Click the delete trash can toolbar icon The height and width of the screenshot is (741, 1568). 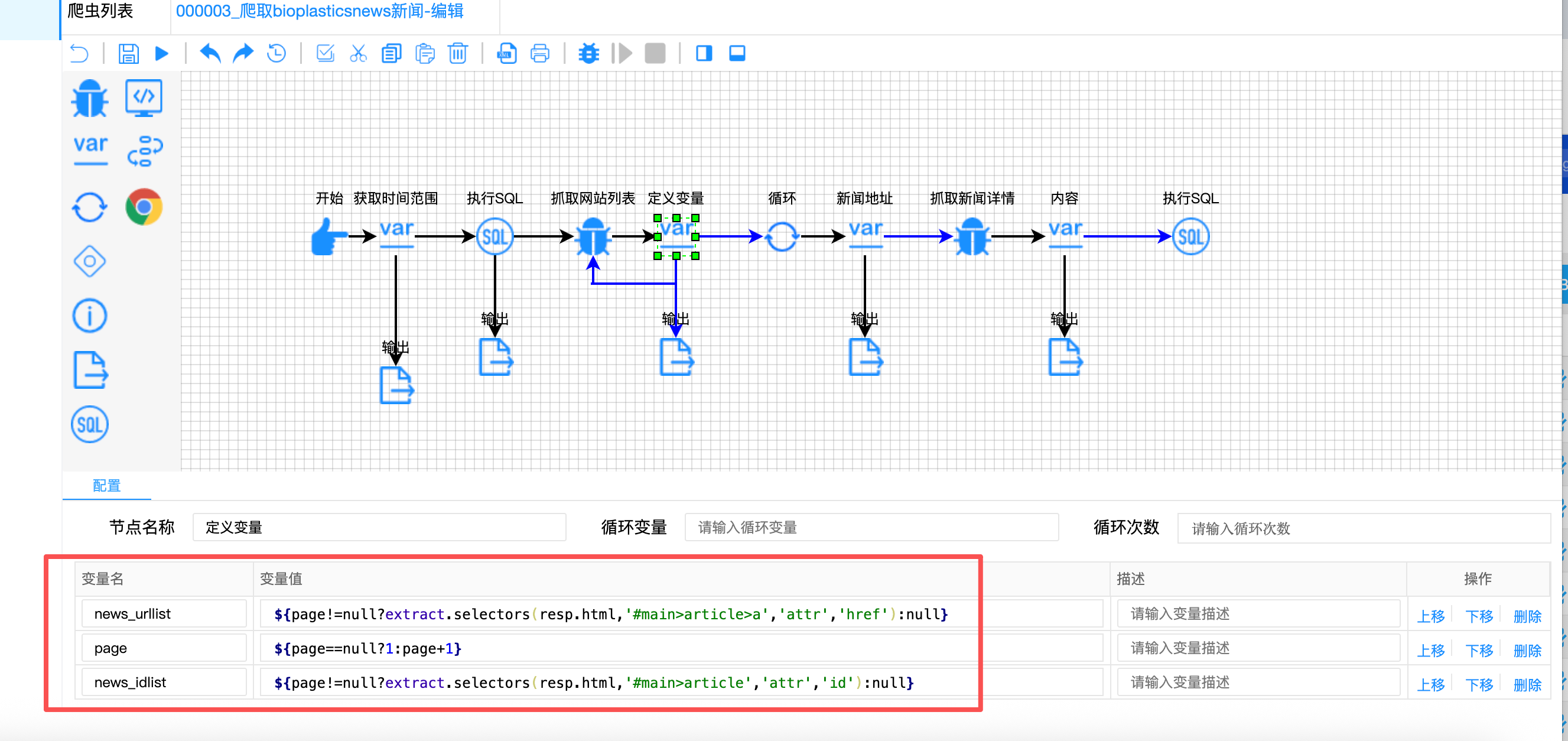[458, 54]
